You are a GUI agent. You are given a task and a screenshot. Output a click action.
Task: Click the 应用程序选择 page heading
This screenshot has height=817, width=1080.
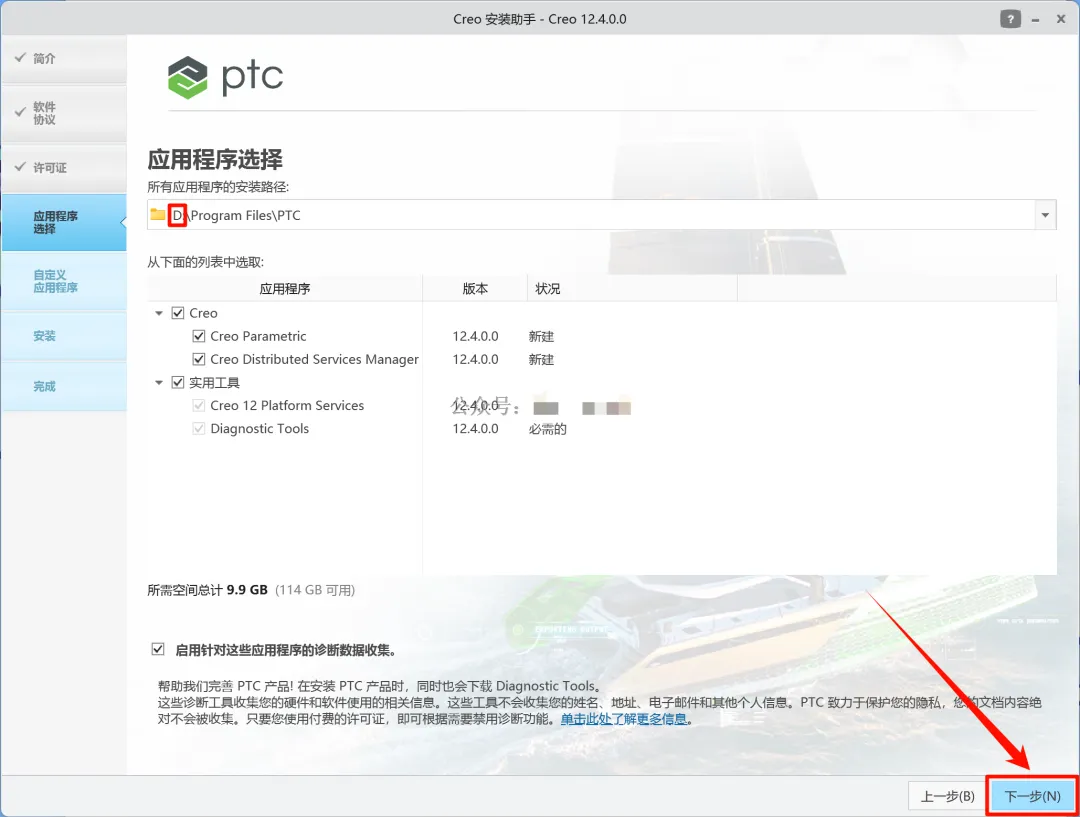[x=215, y=159]
